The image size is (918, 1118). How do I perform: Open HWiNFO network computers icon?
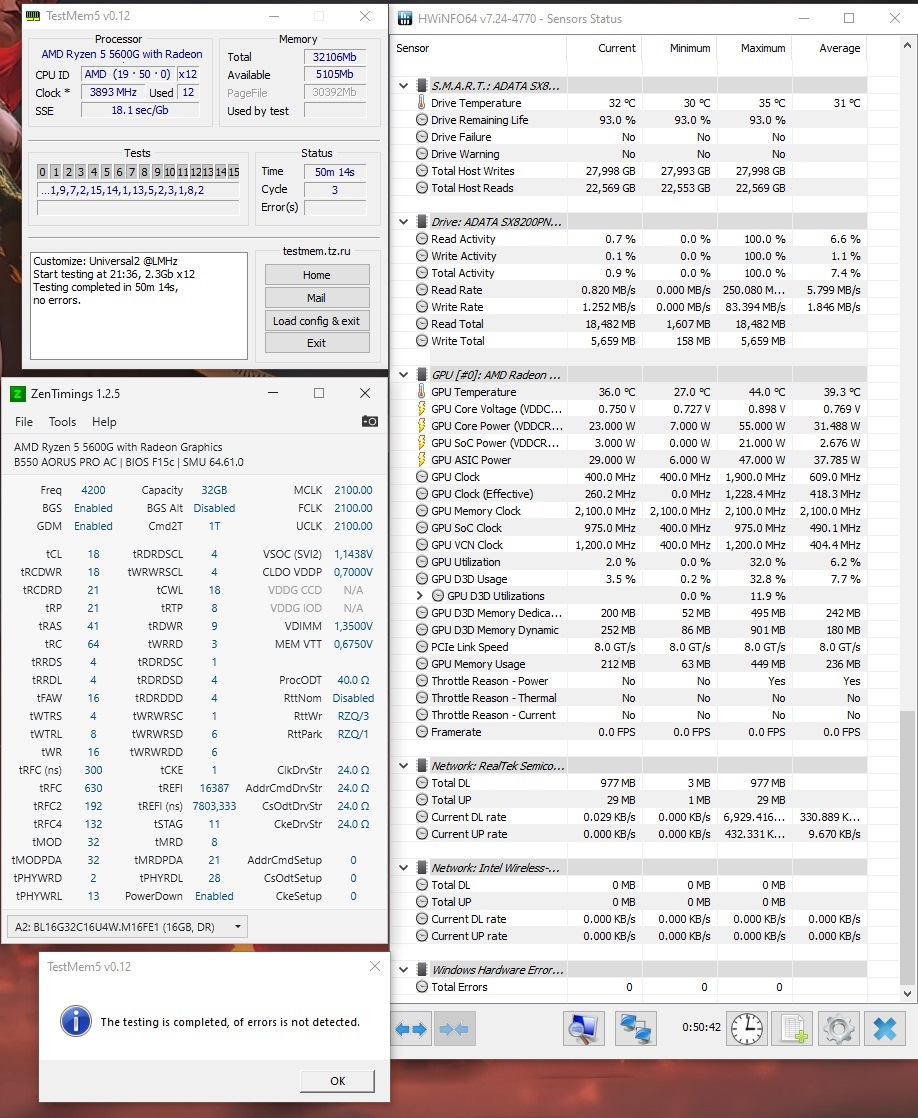[x=635, y=1029]
